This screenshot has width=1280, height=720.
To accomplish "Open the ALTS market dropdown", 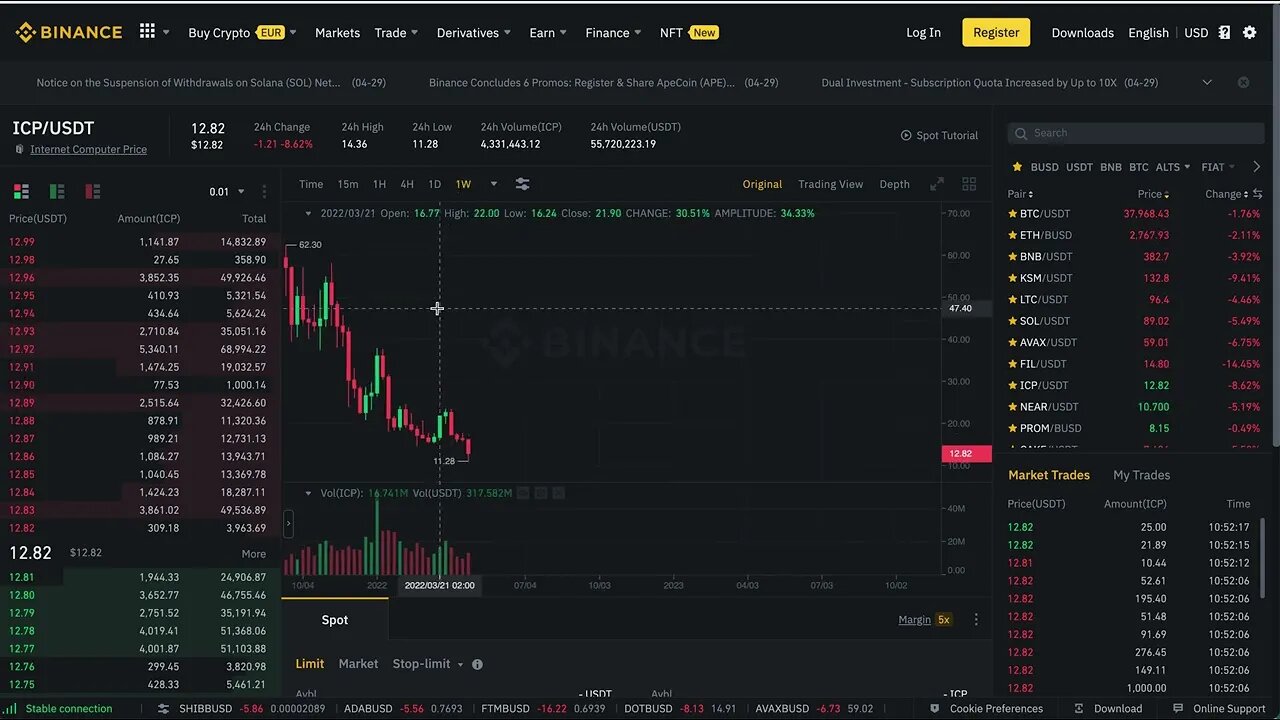I will (1174, 167).
